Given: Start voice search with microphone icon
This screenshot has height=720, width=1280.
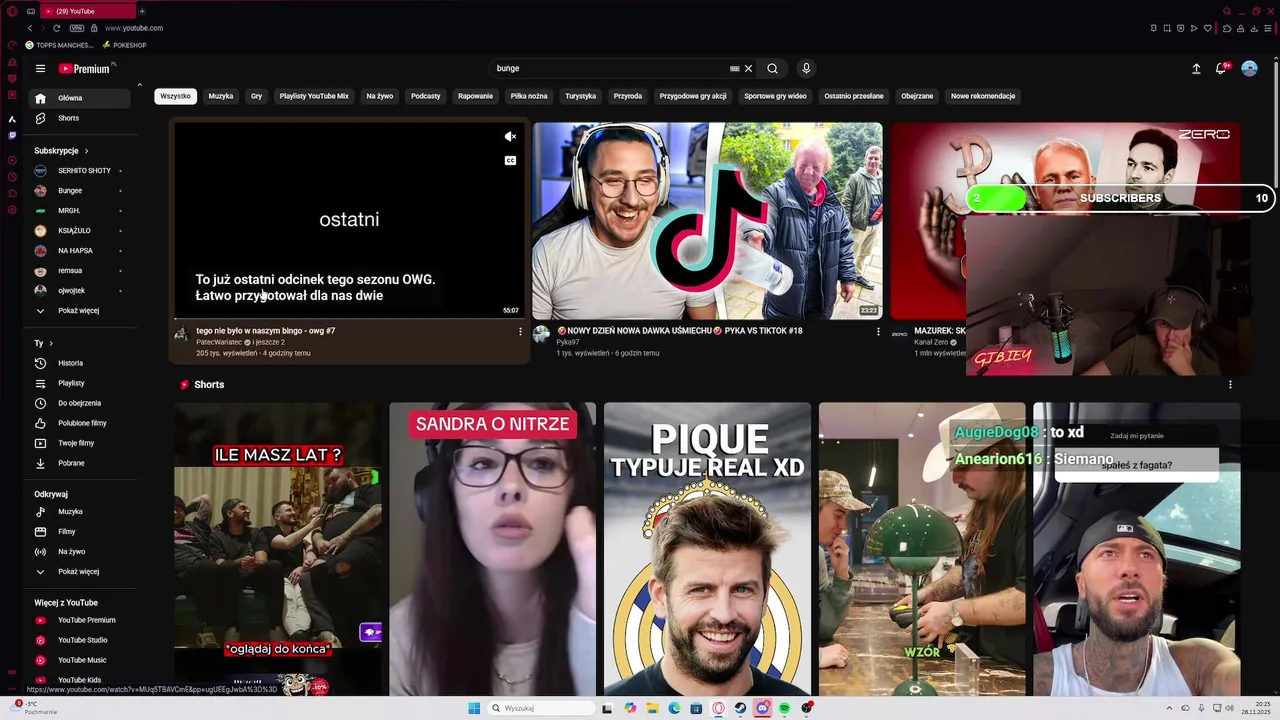Looking at the screenshot, I should tap(806, 68).
